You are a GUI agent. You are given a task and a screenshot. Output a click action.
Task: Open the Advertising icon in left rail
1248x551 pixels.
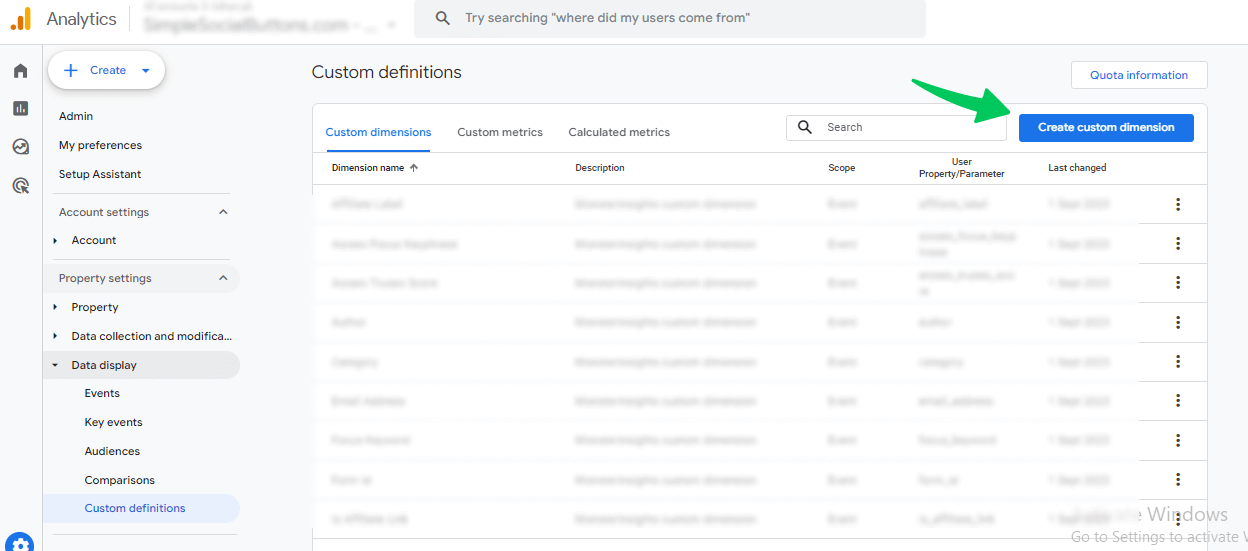(x=21, y=185)
